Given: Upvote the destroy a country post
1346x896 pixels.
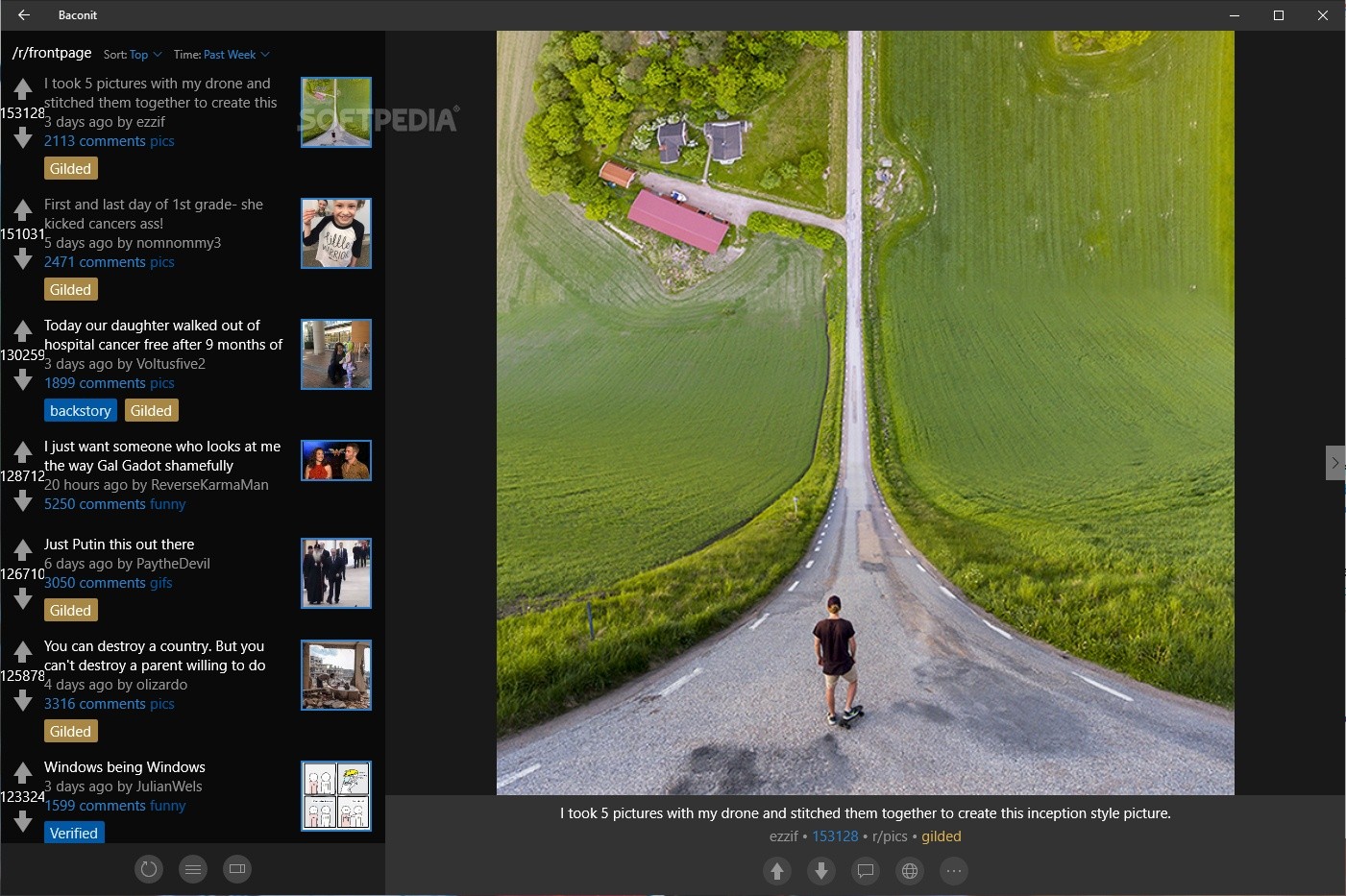Looking at the screenshot, I should (23, 652).
